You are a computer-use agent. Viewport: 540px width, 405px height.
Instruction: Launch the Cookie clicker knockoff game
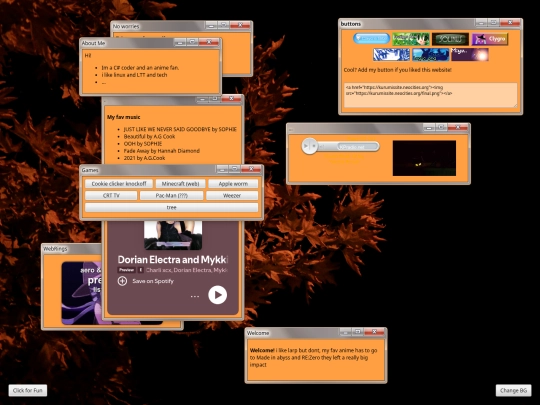pos(119,184)
